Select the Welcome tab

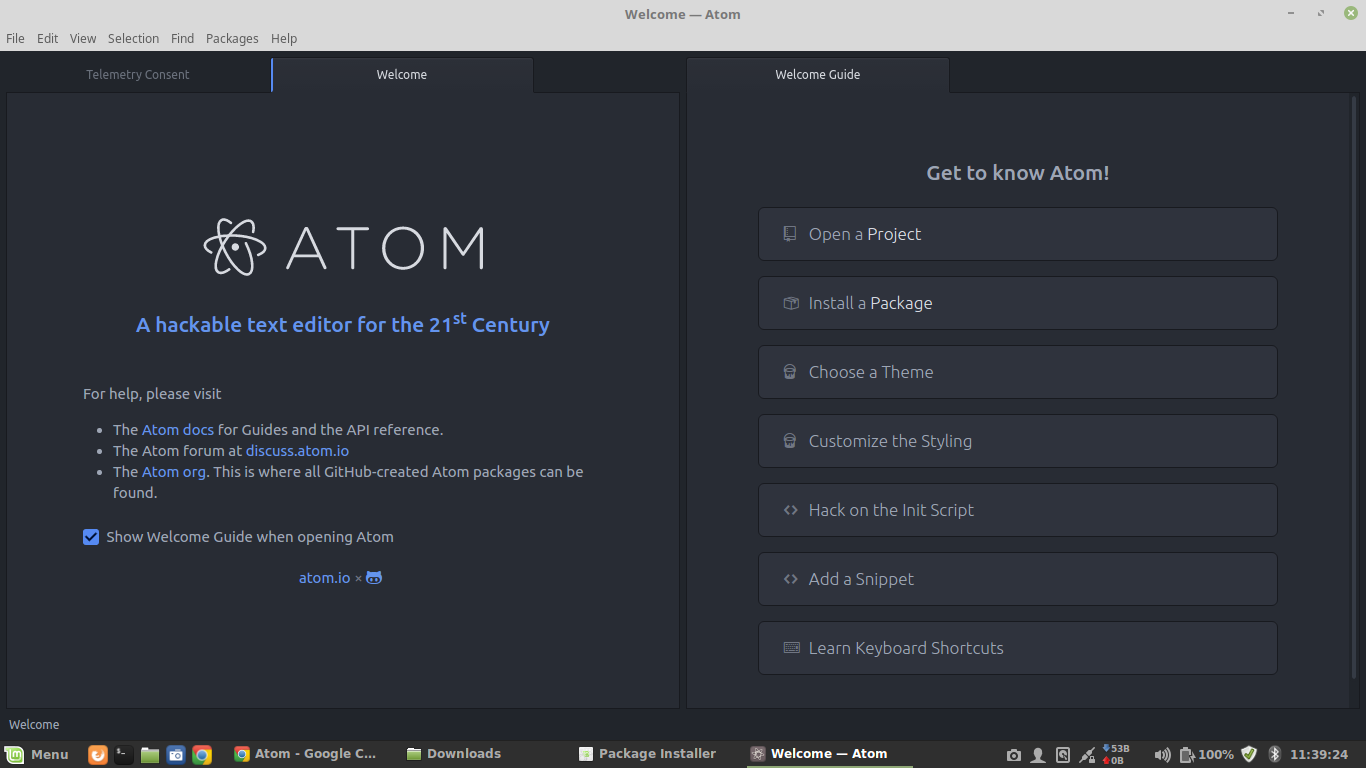pos(402,75)
